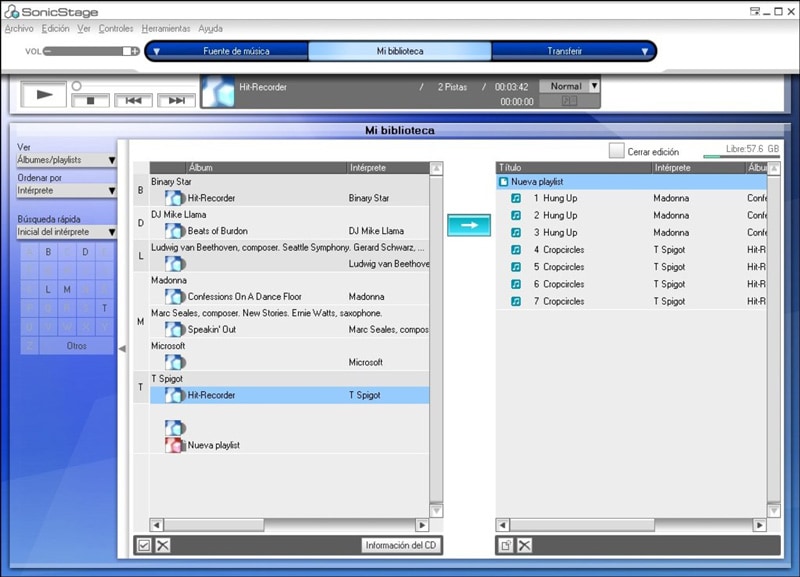800x577 pixels.
Task: Click the playlist icon in Nueva playlist header row
Action: (504, 182)
